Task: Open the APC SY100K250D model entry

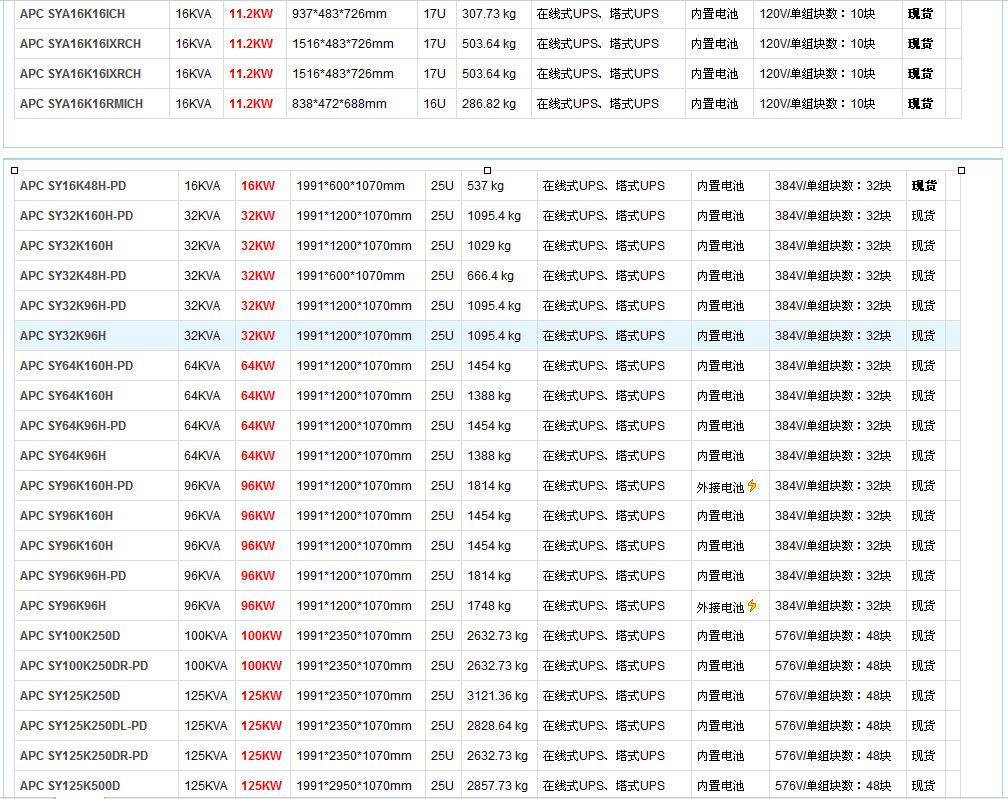Action: (70, 636)
